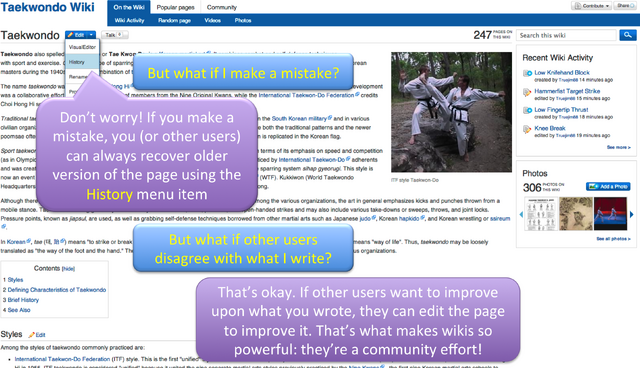640x368 pixels.
Task: Open International Taekwon-Do Federation link in Styles list
Action: click(62, 359)
